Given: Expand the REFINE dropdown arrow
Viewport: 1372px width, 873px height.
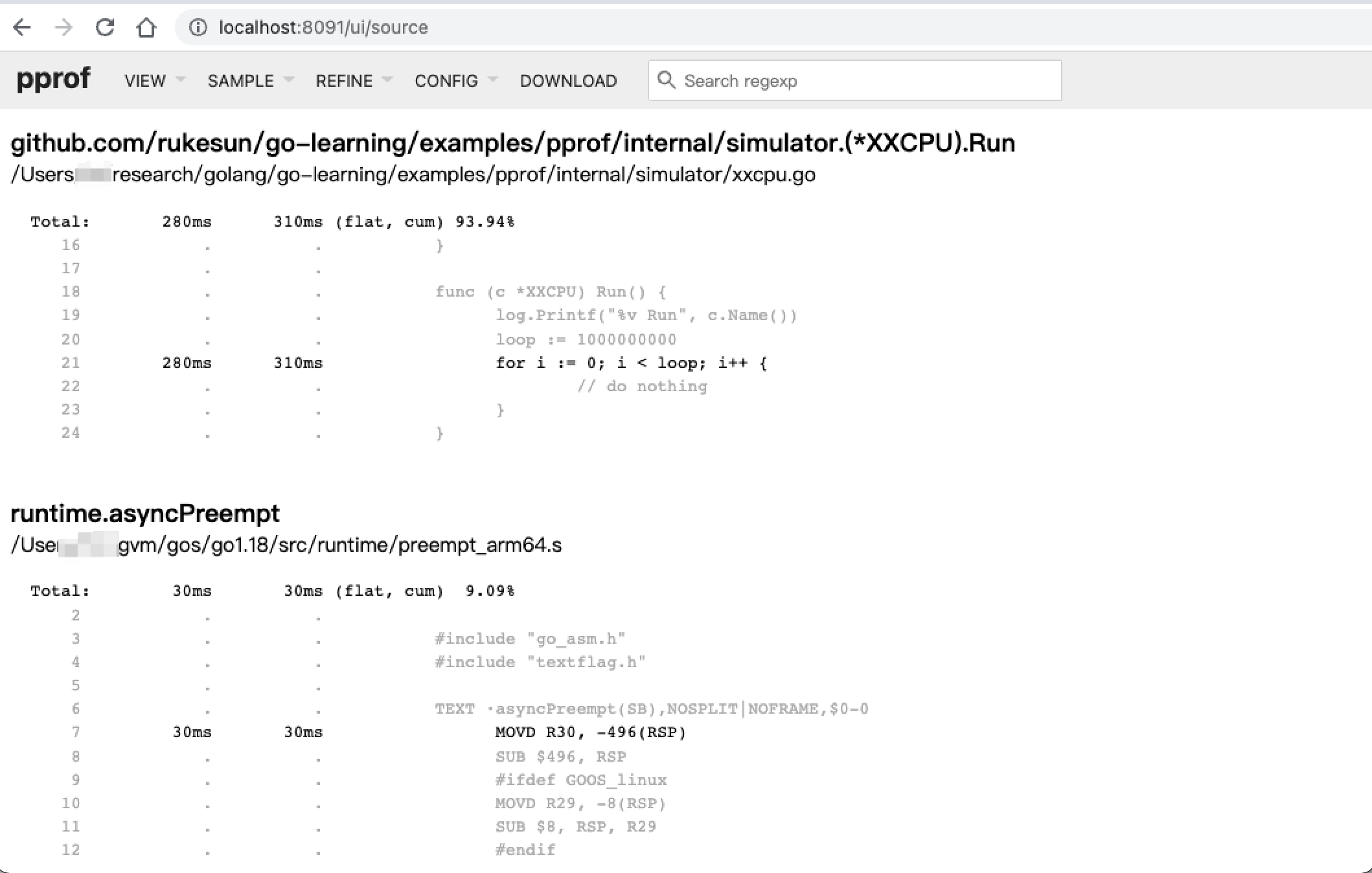Looking at the screenshot, I should (x=387, y=80).
